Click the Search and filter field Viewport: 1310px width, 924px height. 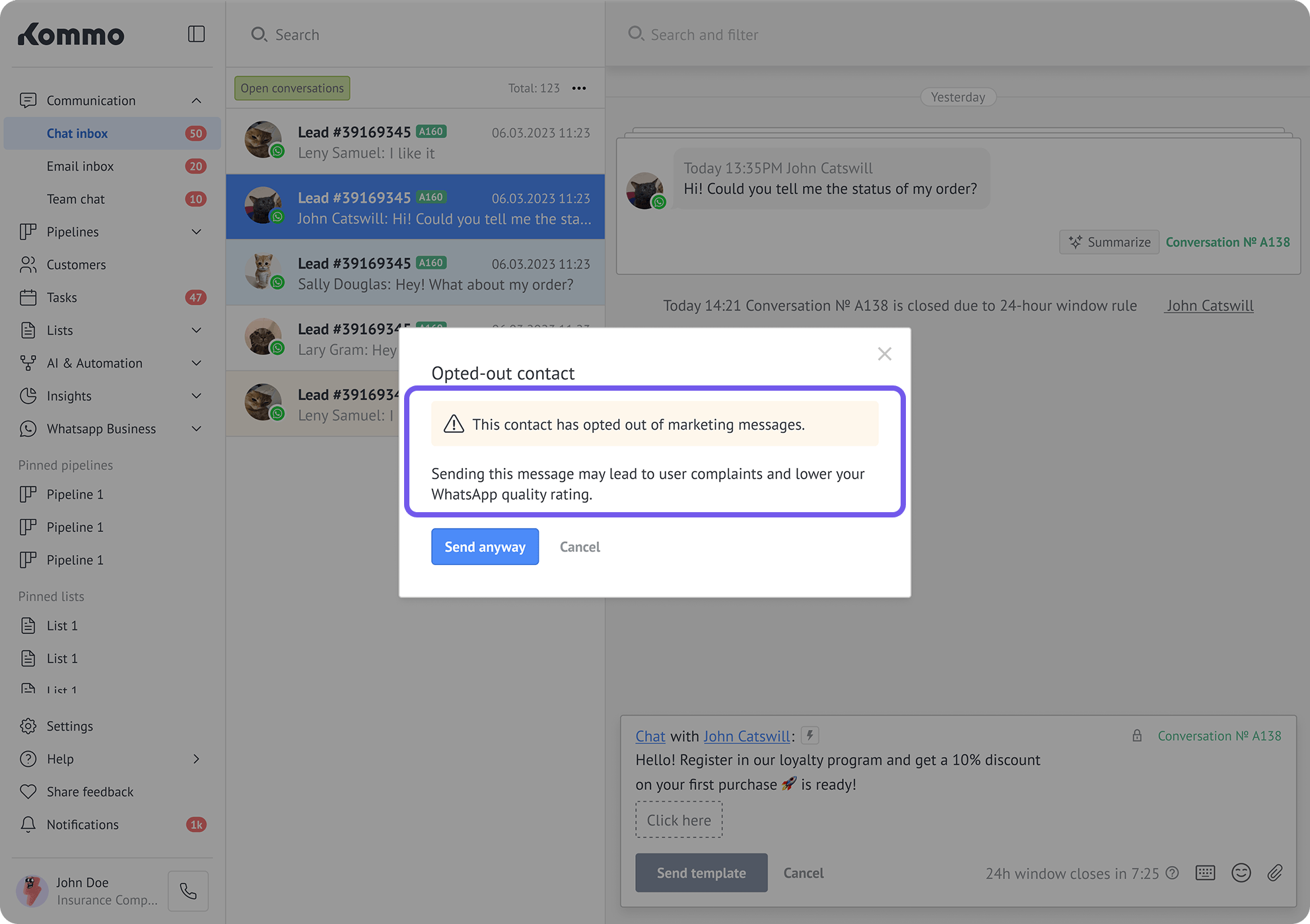point(957,34)
